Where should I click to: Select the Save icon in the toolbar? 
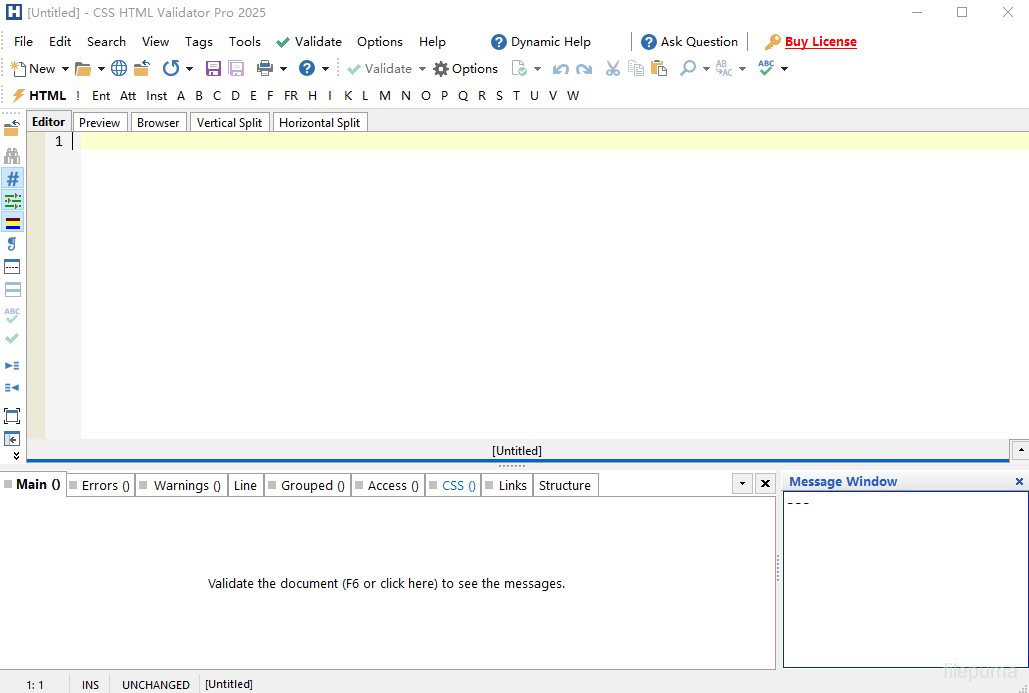coord(213,68)
